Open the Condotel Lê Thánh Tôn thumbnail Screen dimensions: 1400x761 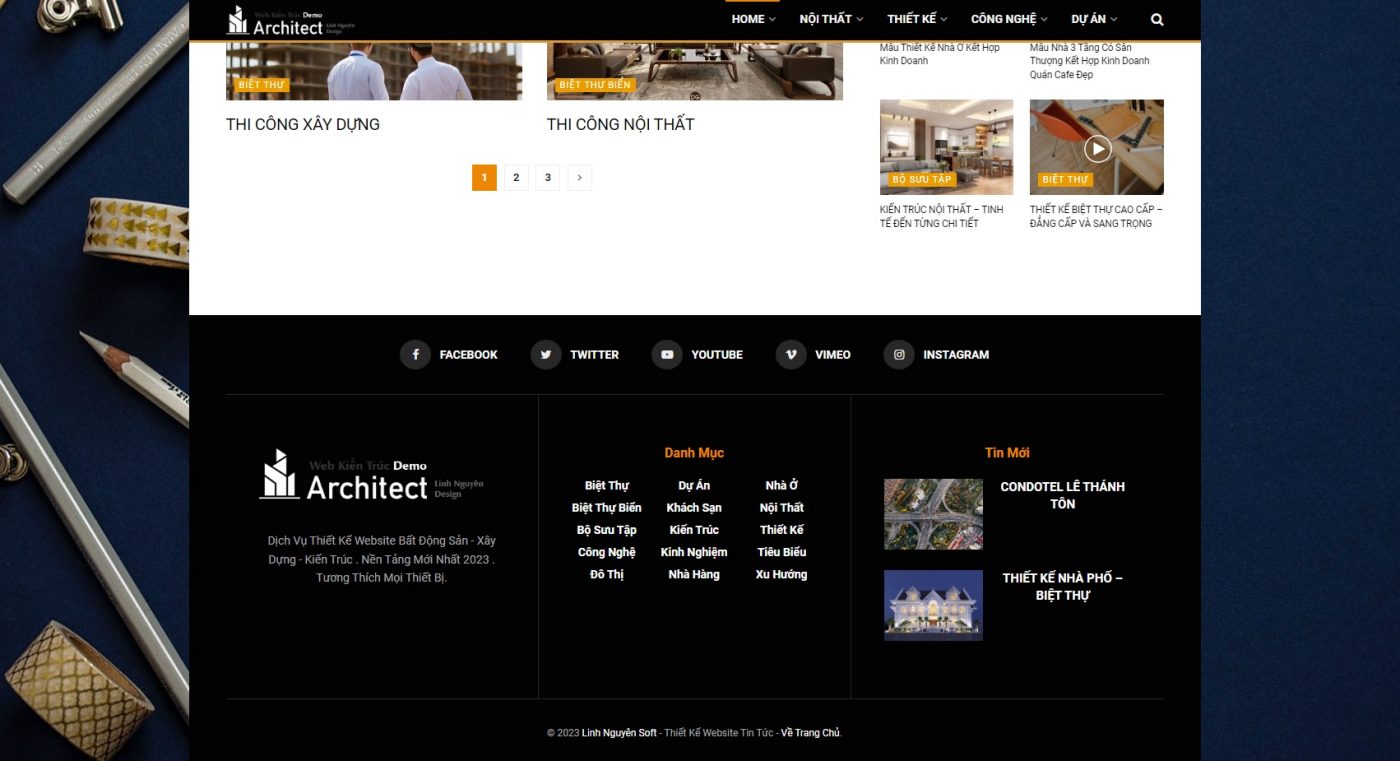[933, 514]
